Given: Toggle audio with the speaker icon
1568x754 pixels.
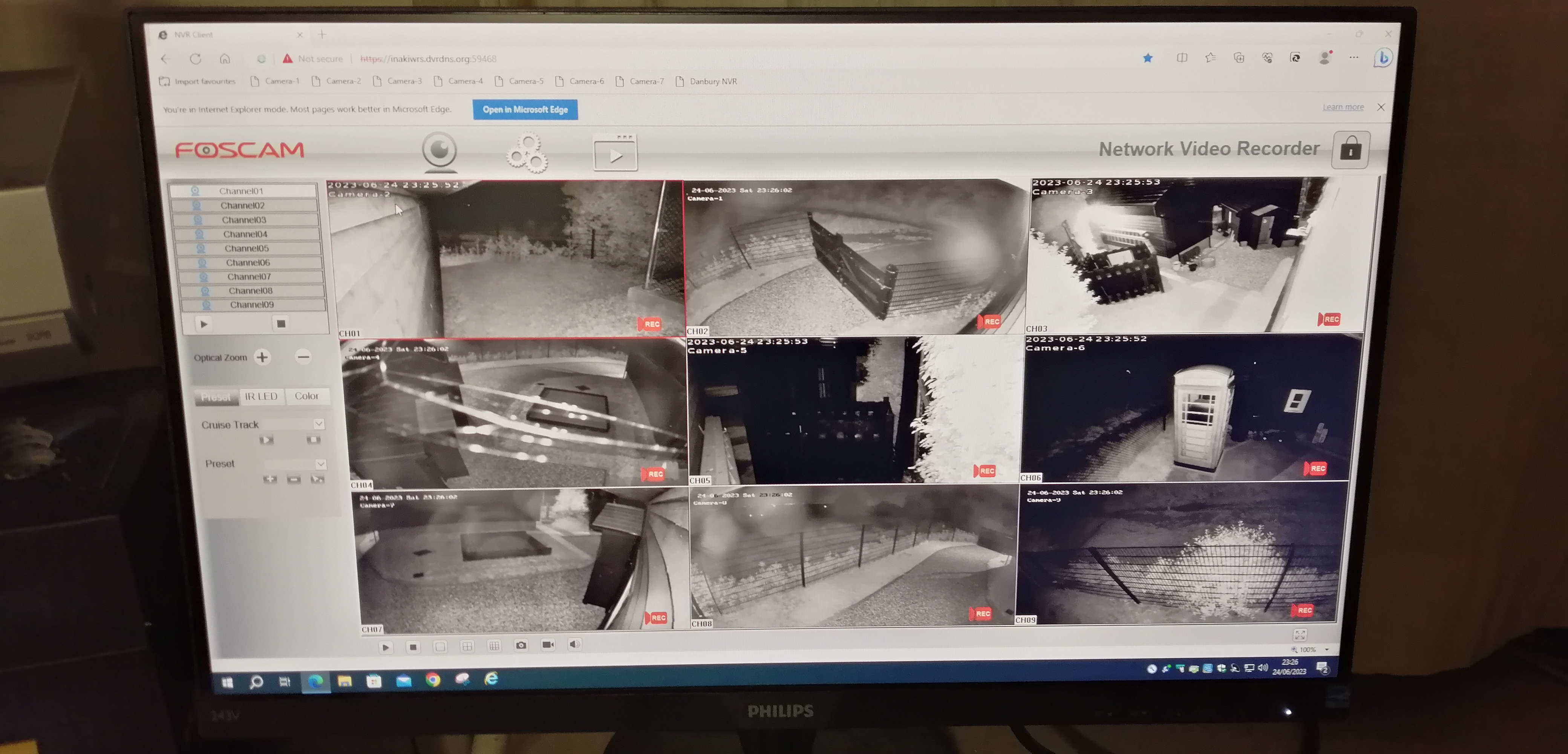Looking at the screenshot, I should click(574, 644).
